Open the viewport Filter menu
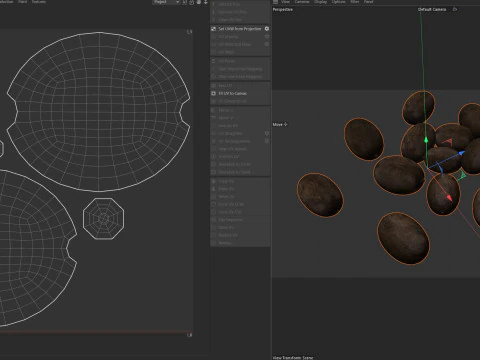Image resolution: width=480 pixels, height=360 pixels. point(355,2)
